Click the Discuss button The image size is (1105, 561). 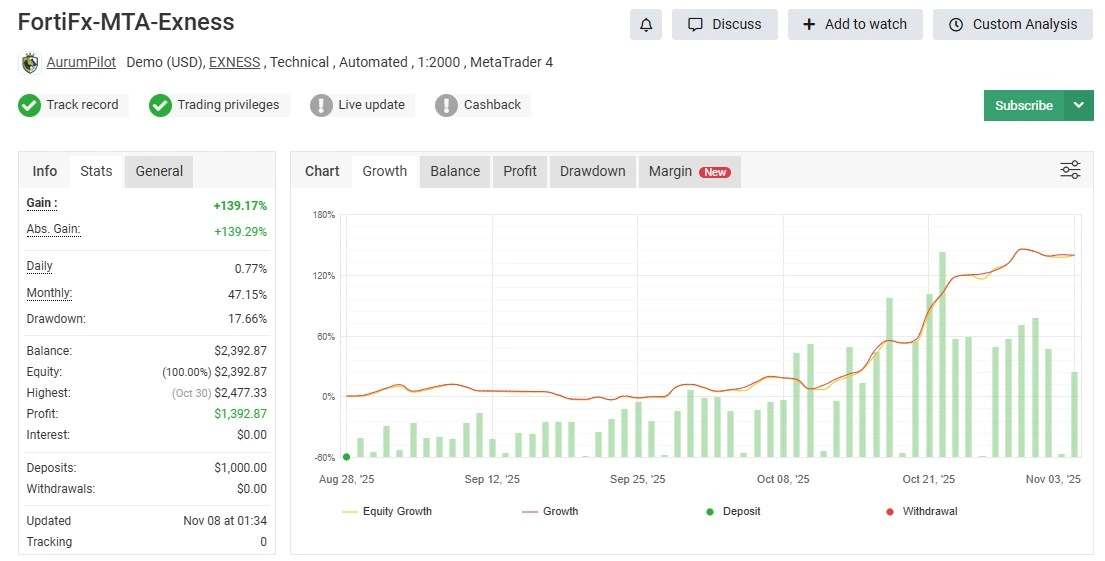725,24
